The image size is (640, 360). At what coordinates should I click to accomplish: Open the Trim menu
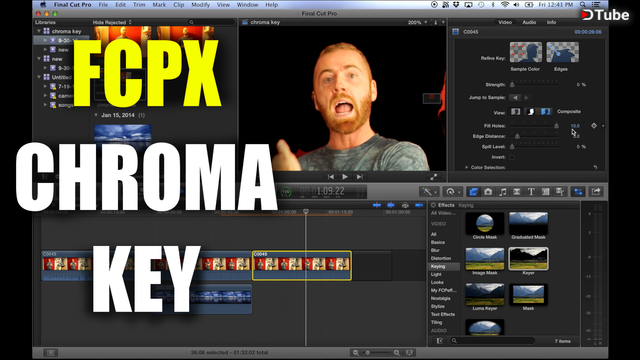click(x=139, y=5)
